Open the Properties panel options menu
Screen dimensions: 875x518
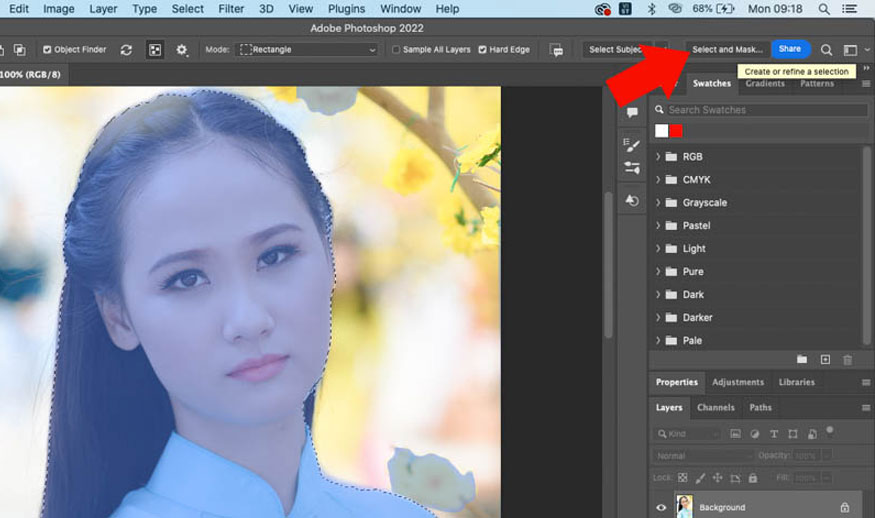click(866, 382)
